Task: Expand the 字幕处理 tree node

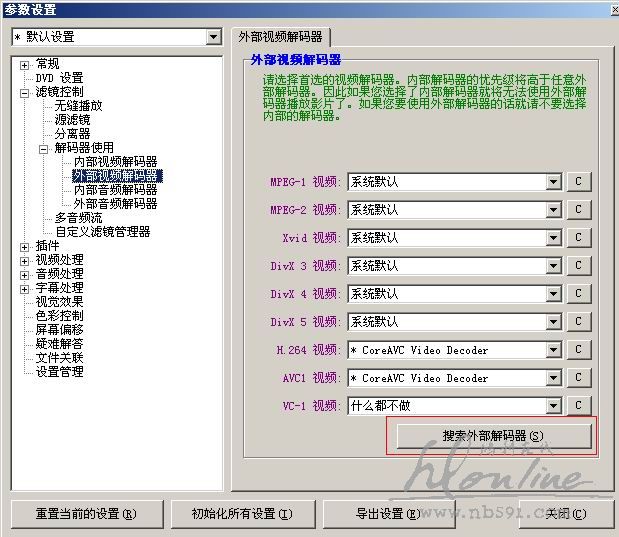Action: (25, 288)
